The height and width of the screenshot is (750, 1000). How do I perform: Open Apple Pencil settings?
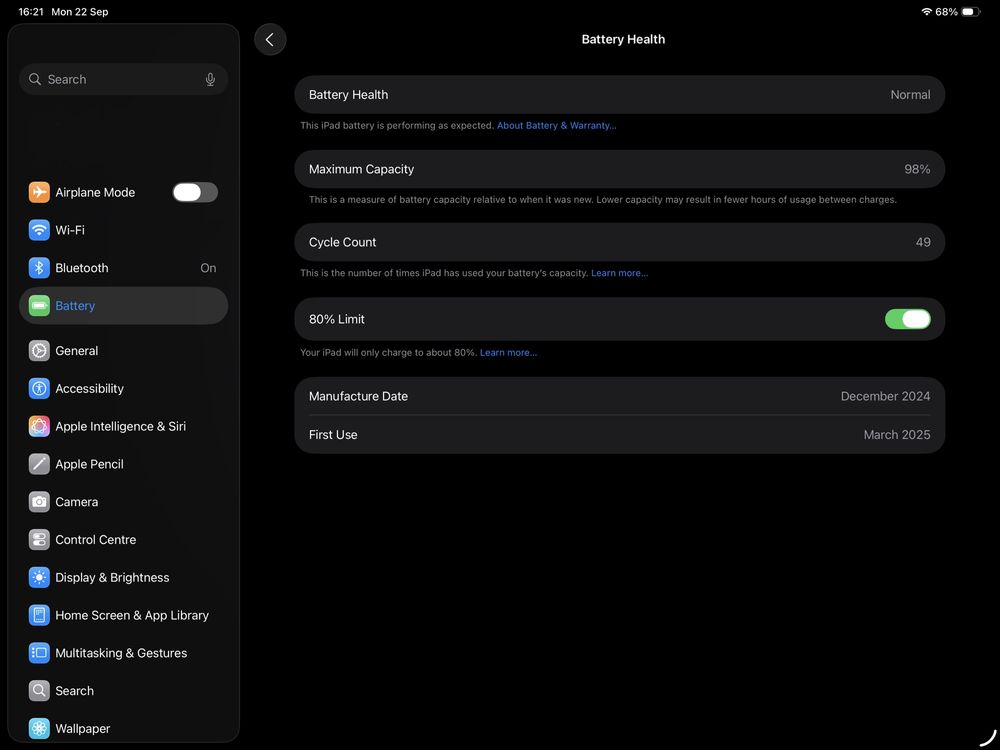[123, 464]
